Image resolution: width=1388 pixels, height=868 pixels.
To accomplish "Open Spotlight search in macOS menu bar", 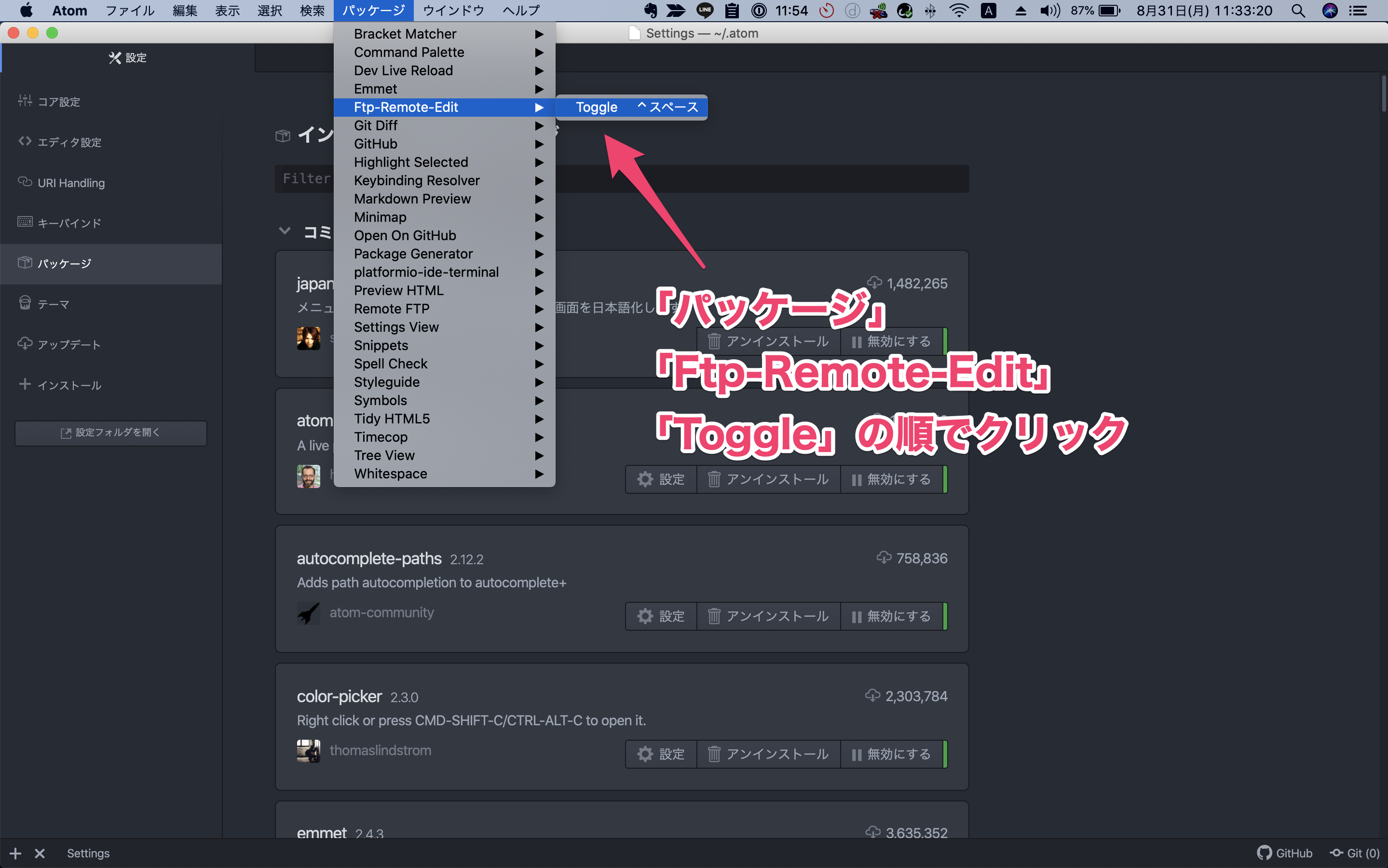I will click(1298, 10).
